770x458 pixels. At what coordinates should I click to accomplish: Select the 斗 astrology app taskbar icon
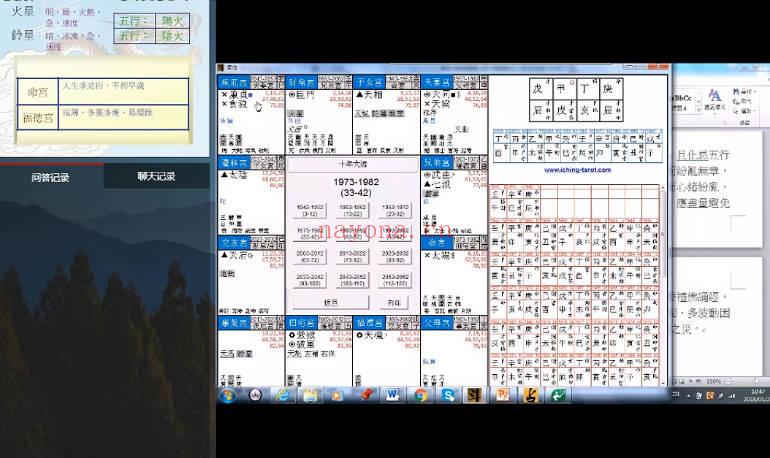[474, 395]
